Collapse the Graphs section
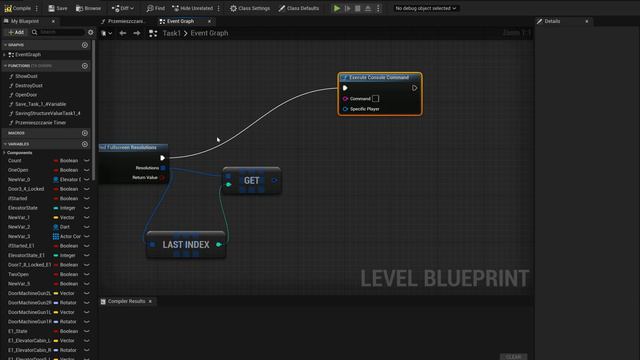The height and width of the screenshot is (360, 640). tap(5, 45)
